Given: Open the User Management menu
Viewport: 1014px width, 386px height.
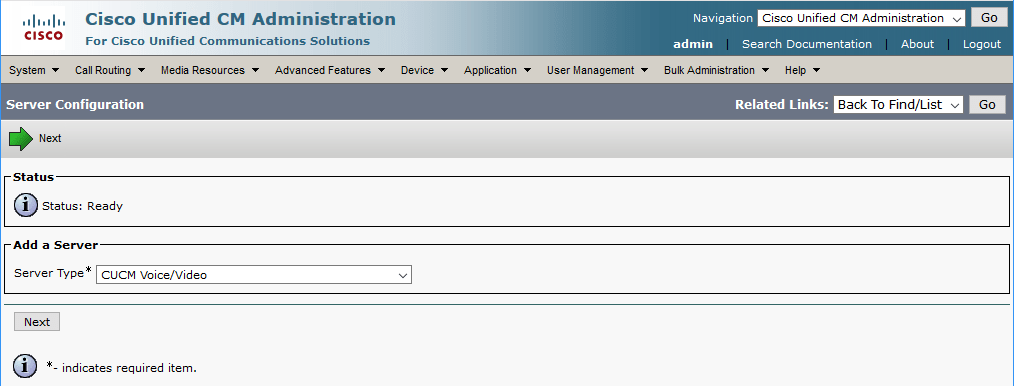Looking at the screenshot, I should (598, 70).
